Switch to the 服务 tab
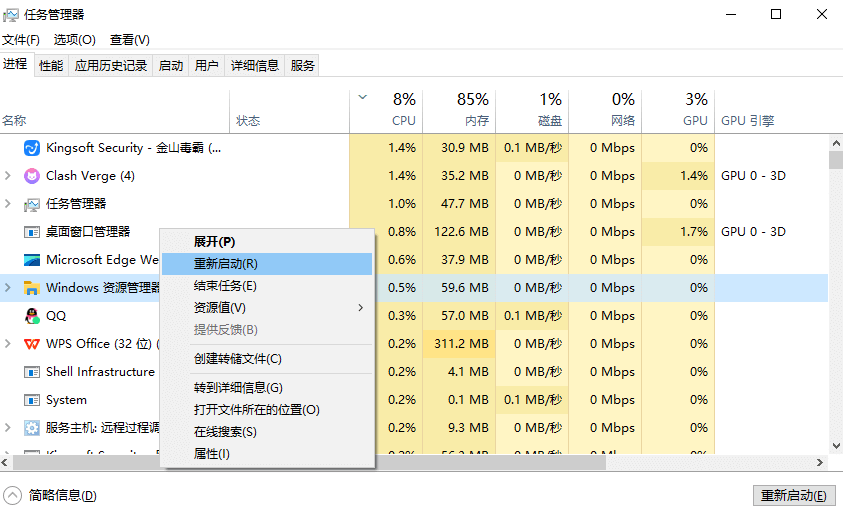Image resolution: width=843 pixels, height=515 pixels. [302, 66]
